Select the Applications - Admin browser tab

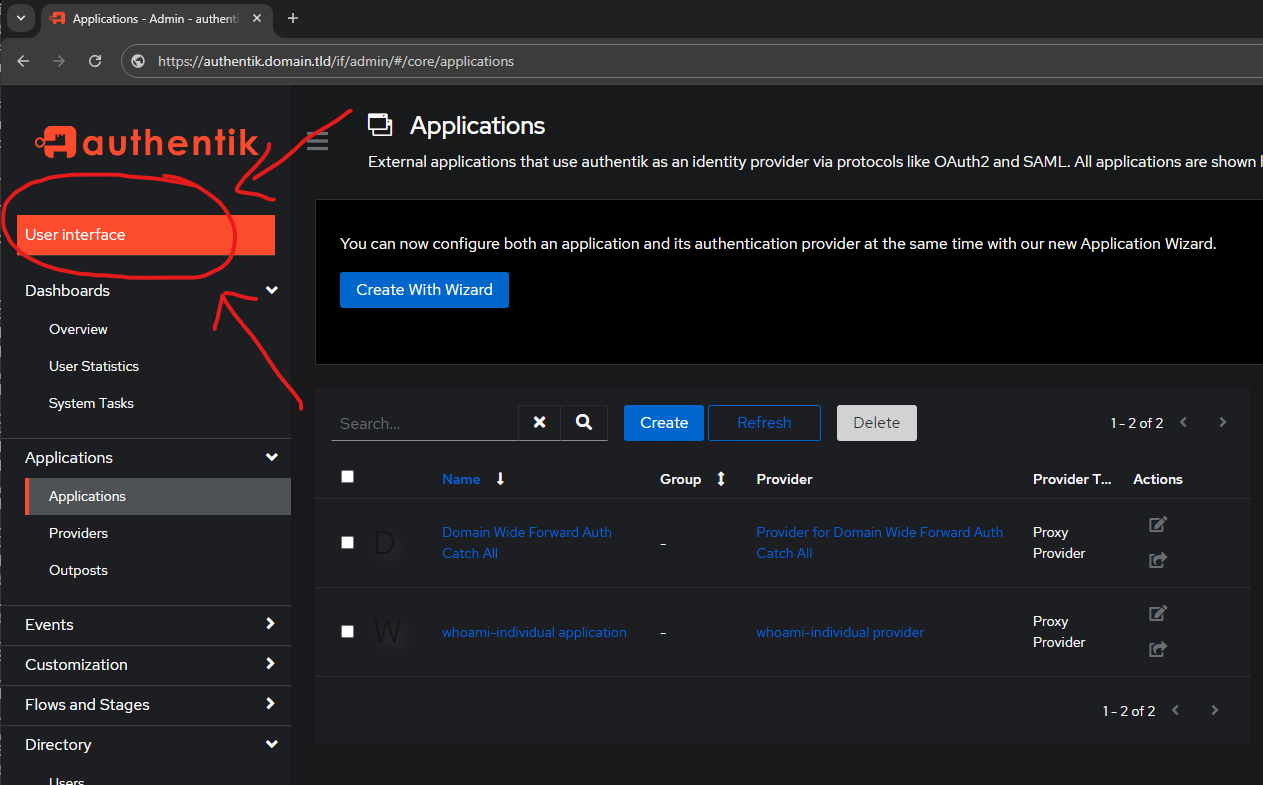(157, 19)
